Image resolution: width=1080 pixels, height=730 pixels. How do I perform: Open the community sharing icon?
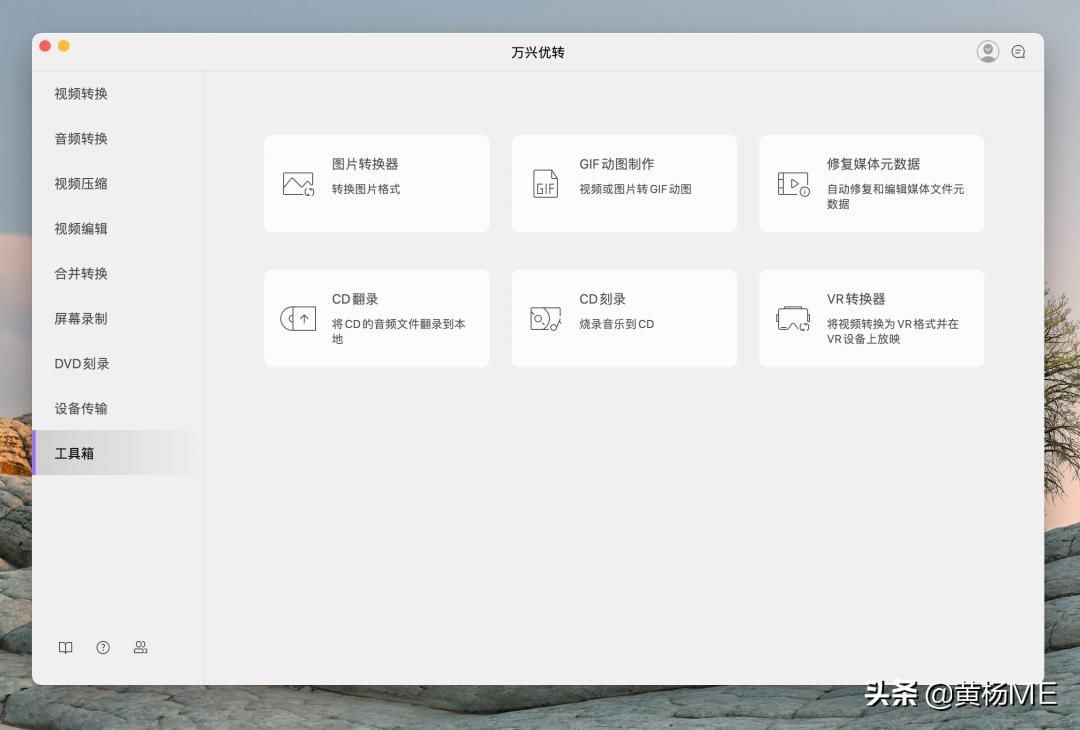point(140,647)
